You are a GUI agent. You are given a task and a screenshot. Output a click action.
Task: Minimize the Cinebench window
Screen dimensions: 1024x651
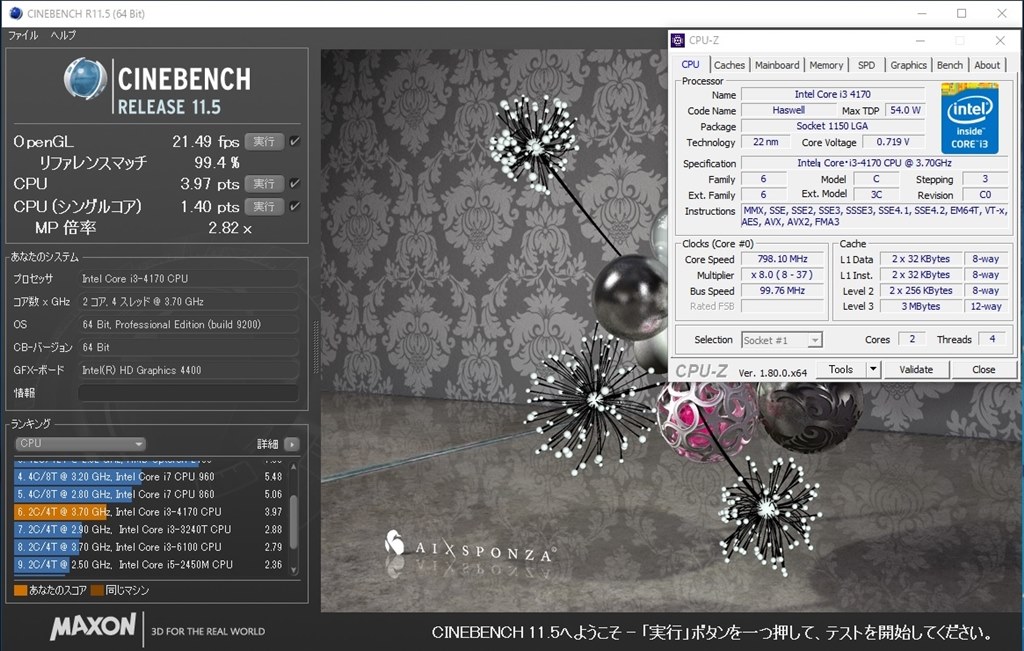pyautogui.click(x=922, y=14)
